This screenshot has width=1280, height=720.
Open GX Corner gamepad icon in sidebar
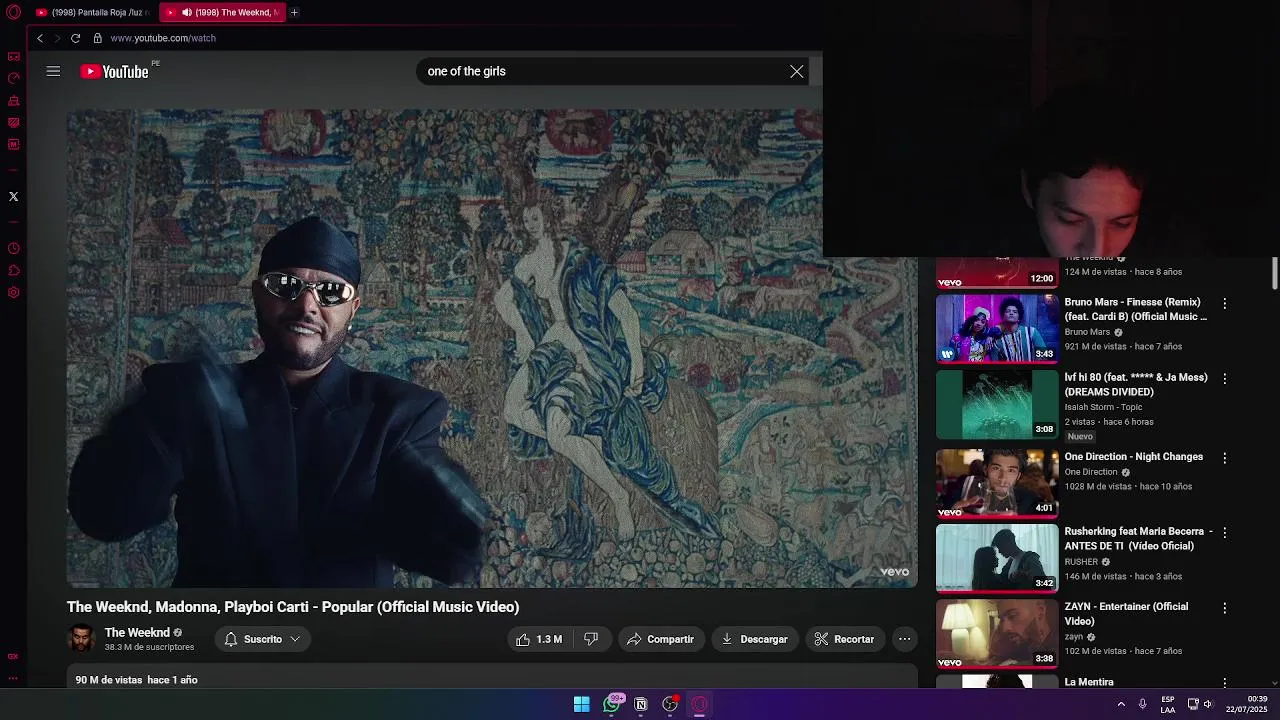coord(14,56)
